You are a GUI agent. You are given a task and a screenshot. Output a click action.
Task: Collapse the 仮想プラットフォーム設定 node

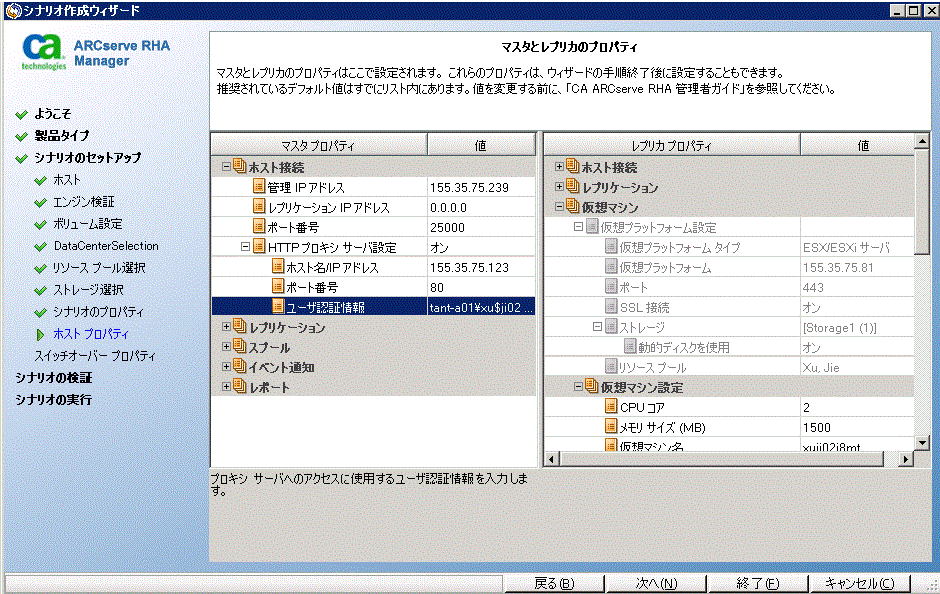point(579,227)
